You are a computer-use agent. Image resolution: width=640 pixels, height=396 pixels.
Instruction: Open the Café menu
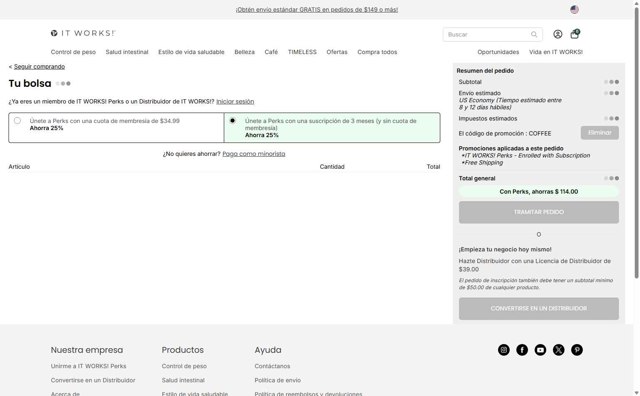tap(271, 52)
